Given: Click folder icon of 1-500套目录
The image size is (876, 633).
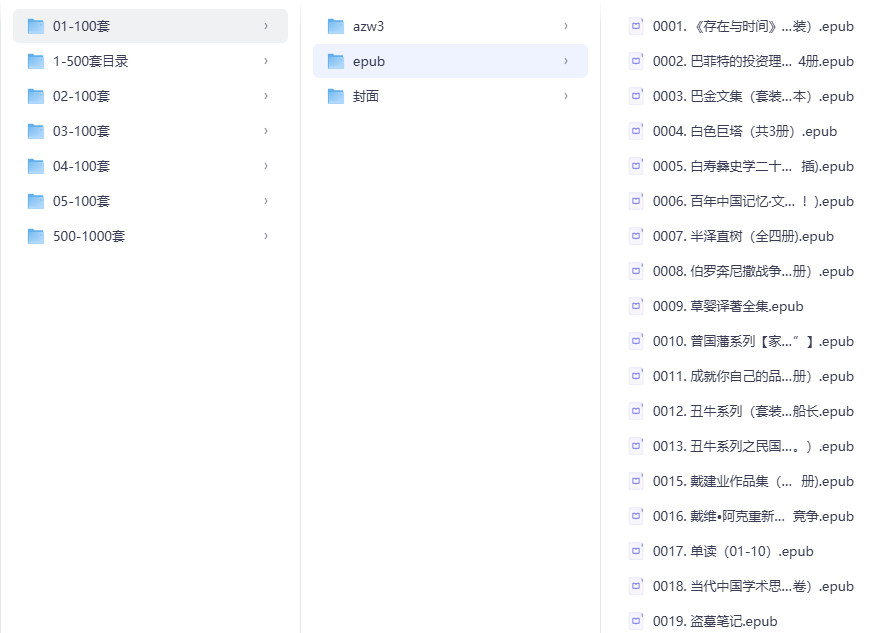Looking at the screenshot, I should click(x=36, y=61).
